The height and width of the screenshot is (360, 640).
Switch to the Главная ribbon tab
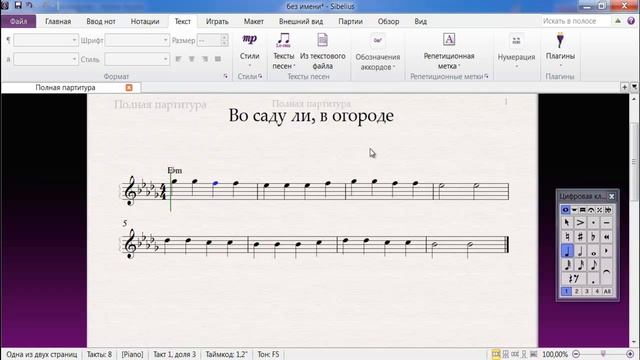(x=58, y=21)
